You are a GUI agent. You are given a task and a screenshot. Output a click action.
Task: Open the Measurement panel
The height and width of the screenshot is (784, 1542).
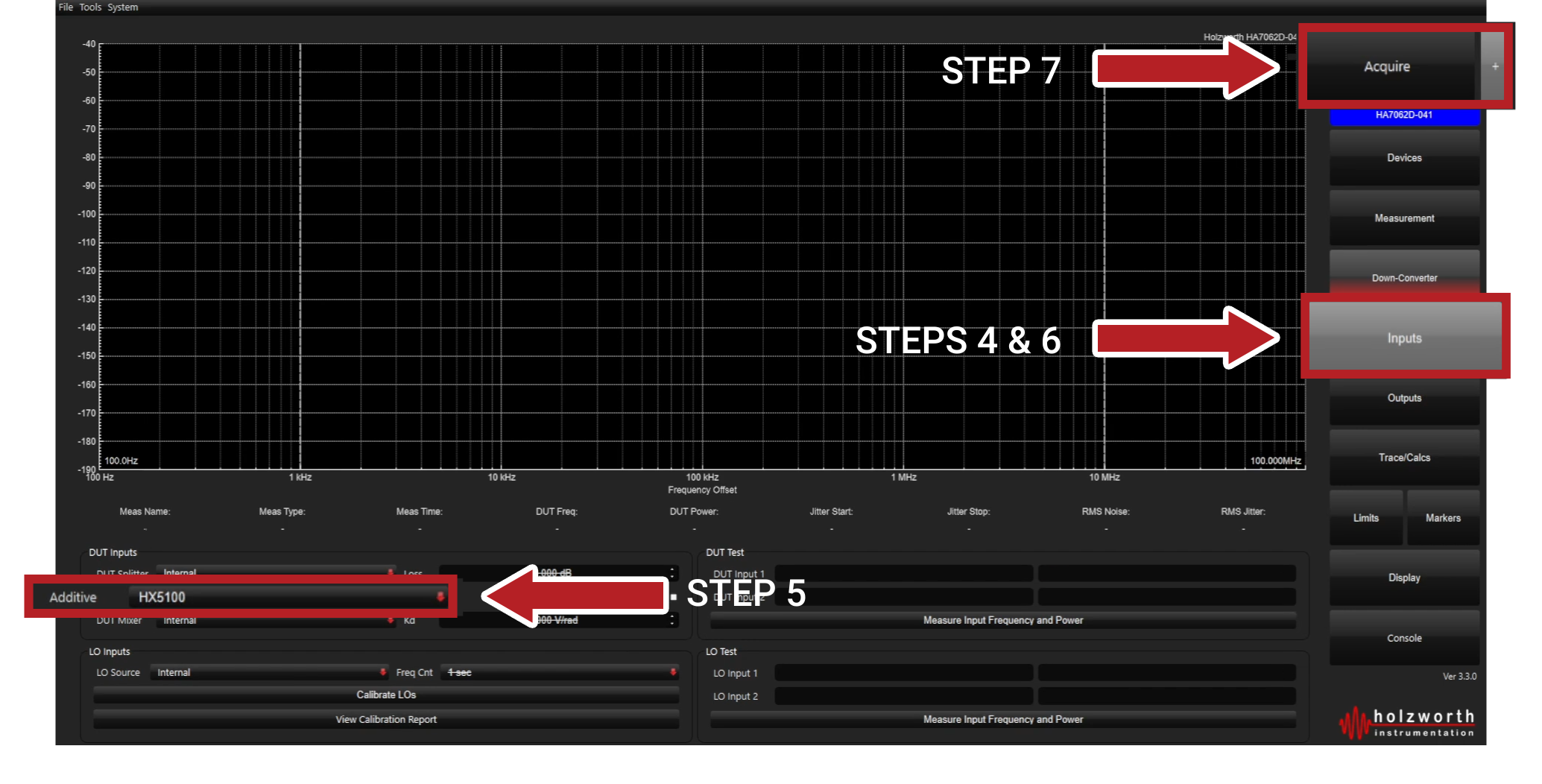point(1403,218)
